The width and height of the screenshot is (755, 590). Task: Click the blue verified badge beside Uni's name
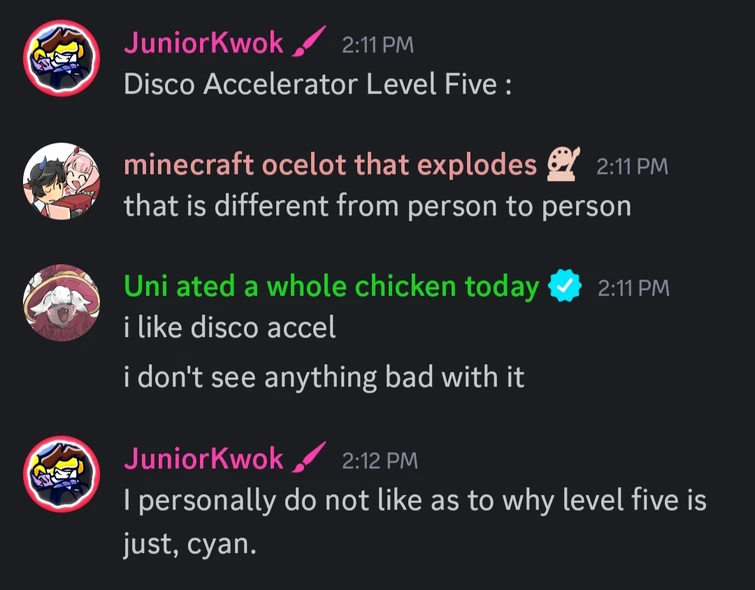tap(566, 288)
